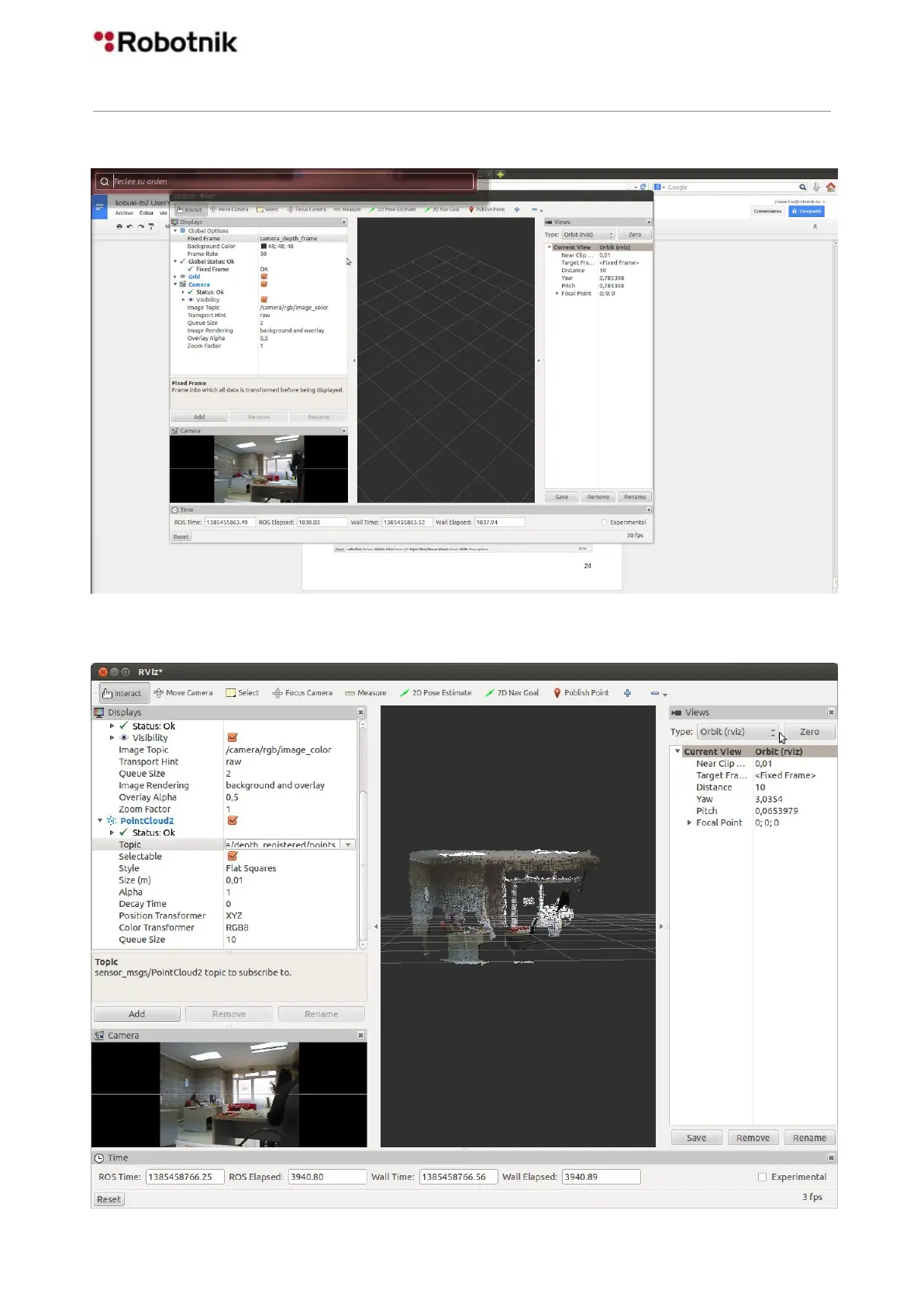
Task: Click Displays panel vertical scrollbar in lower RViz
Action: (363, 834)
